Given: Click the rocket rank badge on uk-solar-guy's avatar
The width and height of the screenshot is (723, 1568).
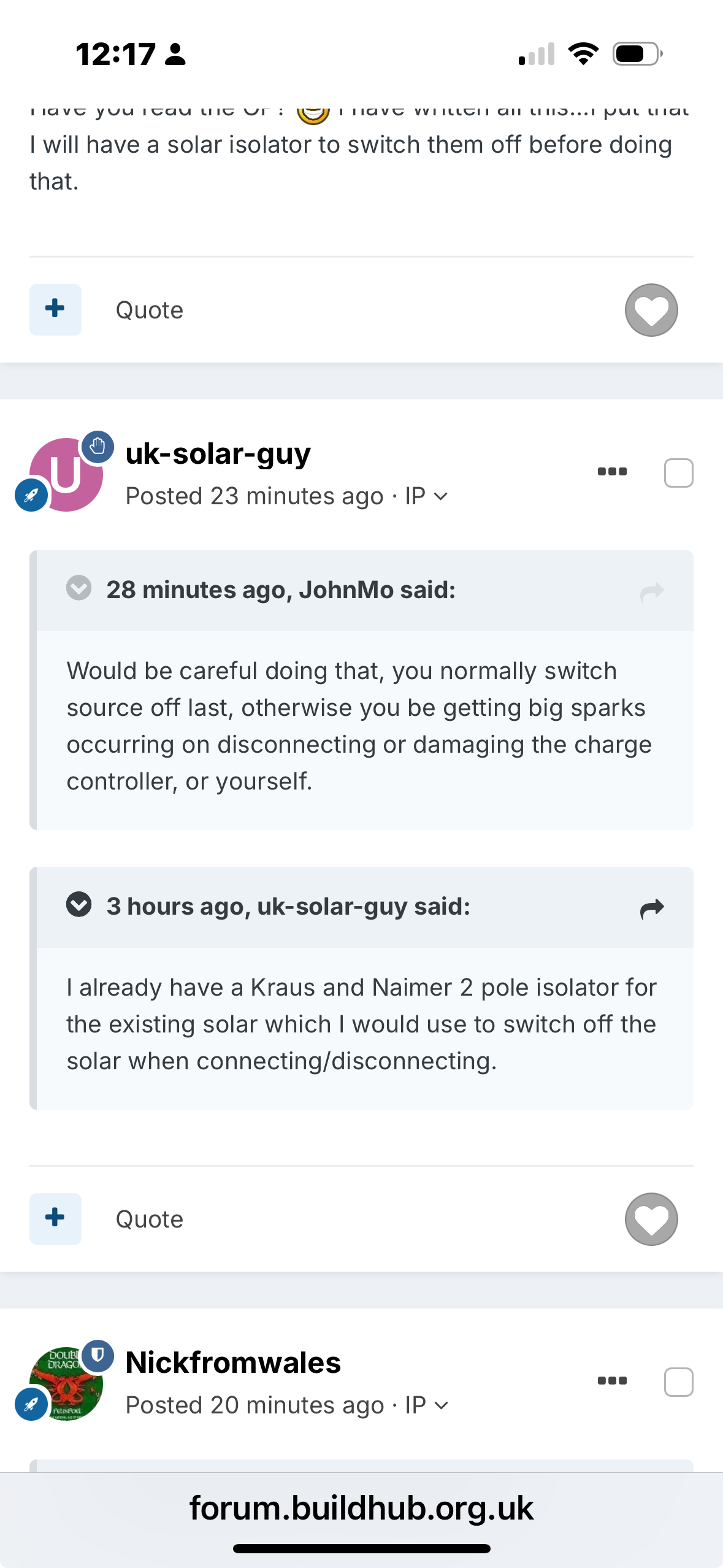Looking at the screenshot, I should coord(31,494).
